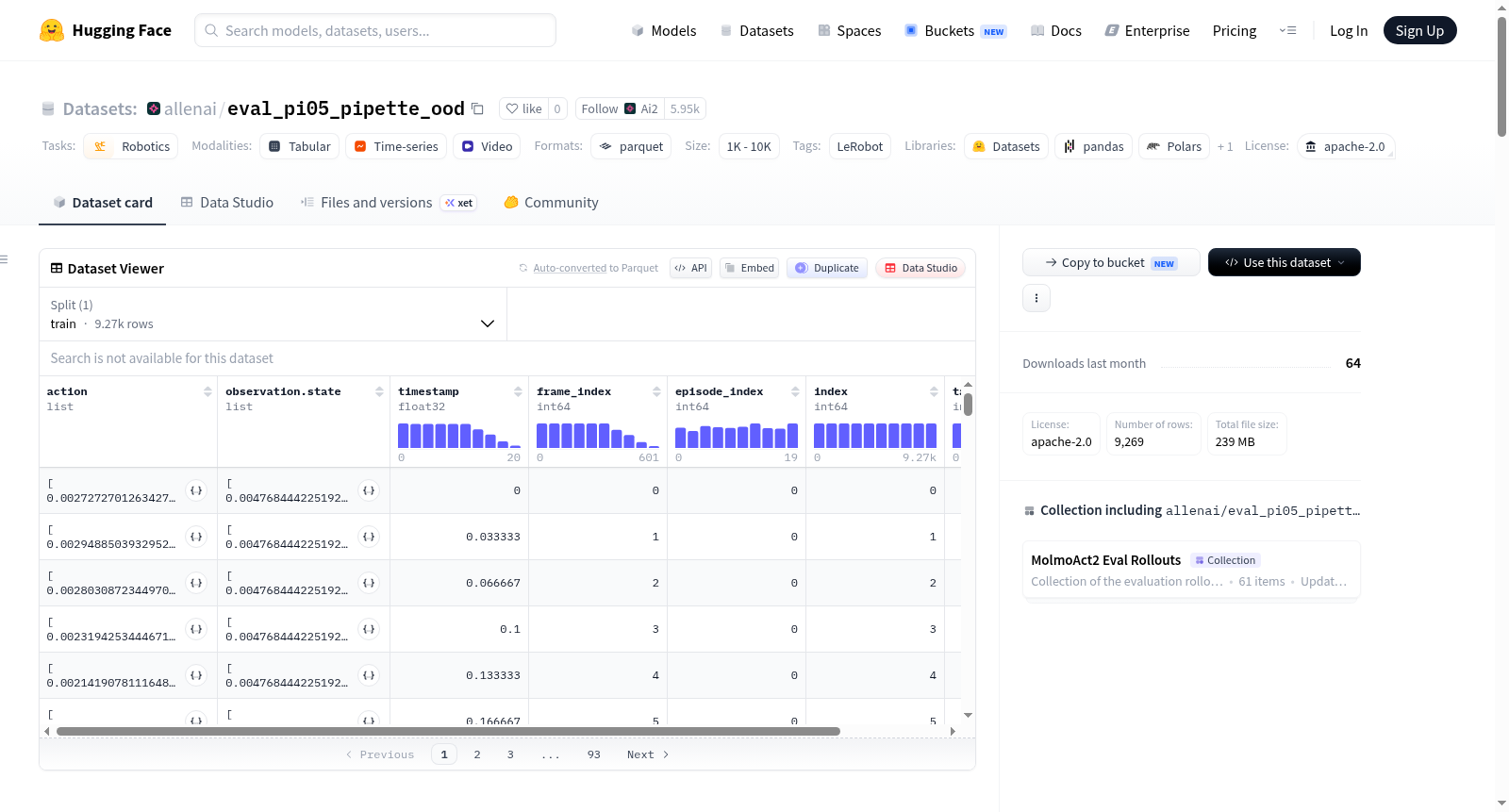
Task: Expand the train split dropdown
Action: click(x=273, y=314)
